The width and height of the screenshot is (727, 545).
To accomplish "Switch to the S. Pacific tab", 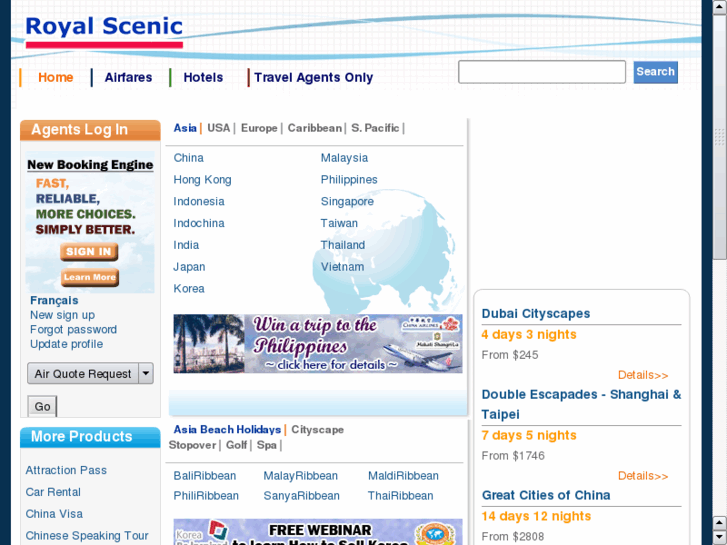I will pyautogui.click(x=375, y=128).
